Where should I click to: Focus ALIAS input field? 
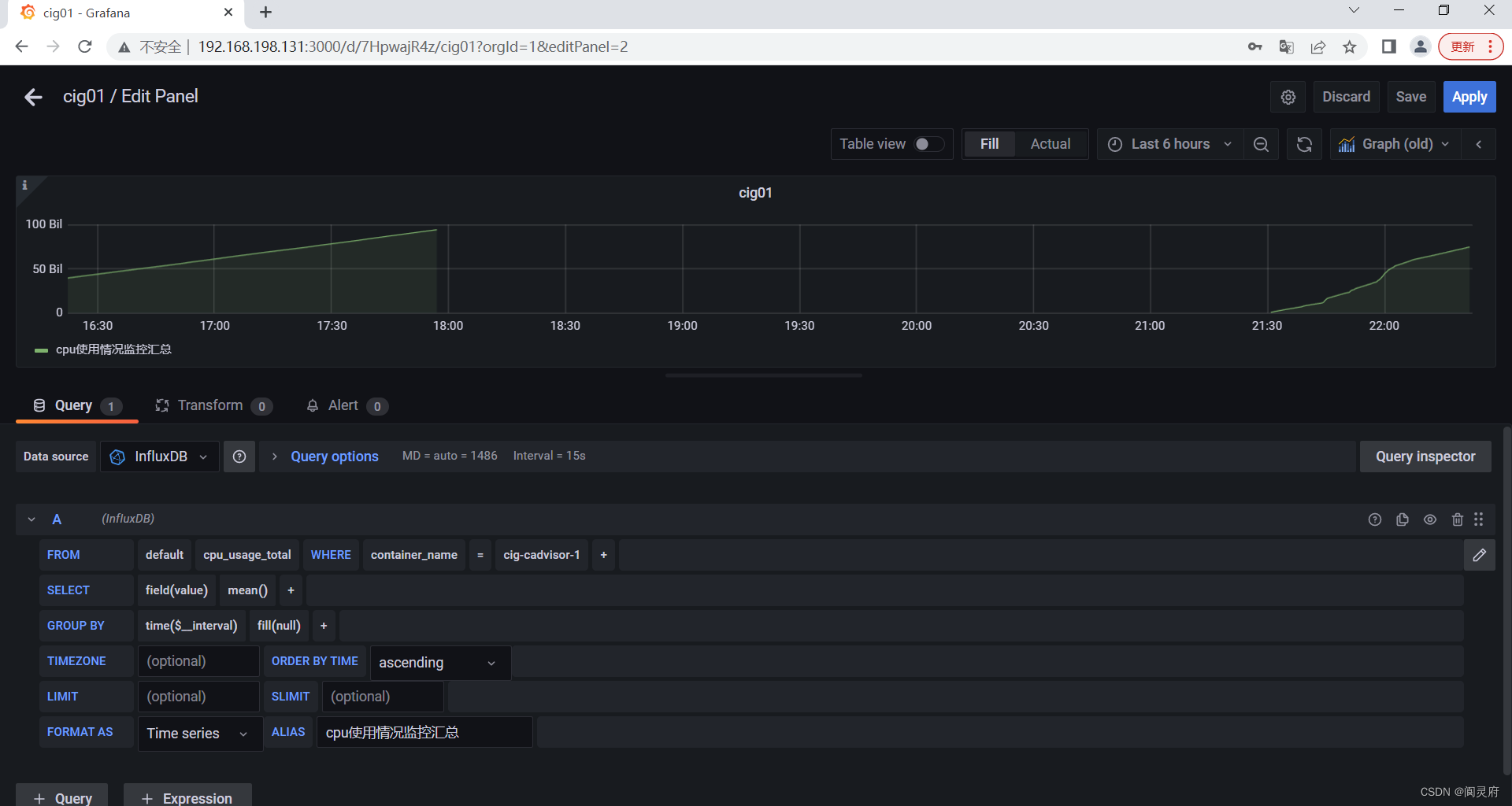click(424, 732)
